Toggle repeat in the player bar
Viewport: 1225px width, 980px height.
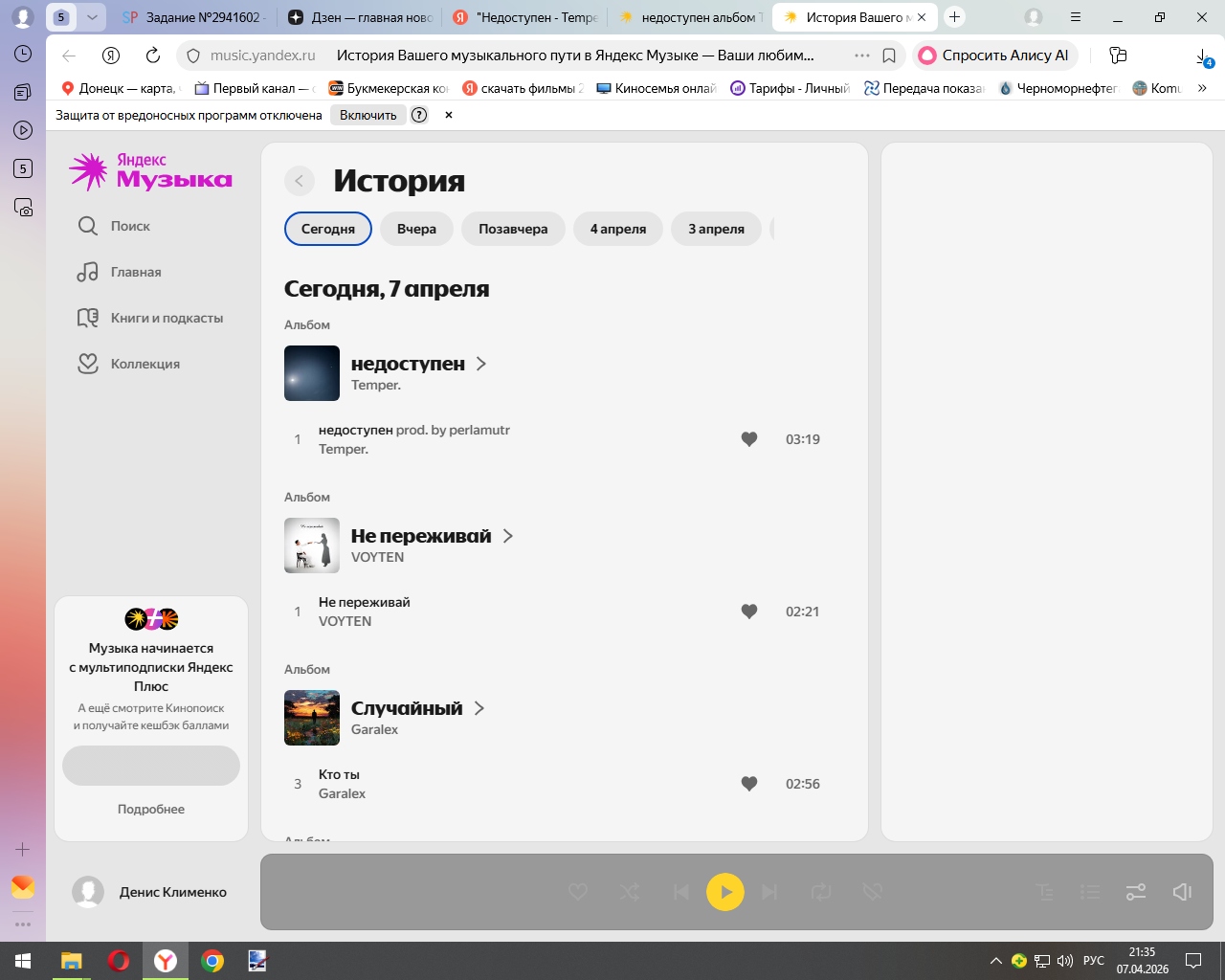pyautogui.click(x=821, y=892)
